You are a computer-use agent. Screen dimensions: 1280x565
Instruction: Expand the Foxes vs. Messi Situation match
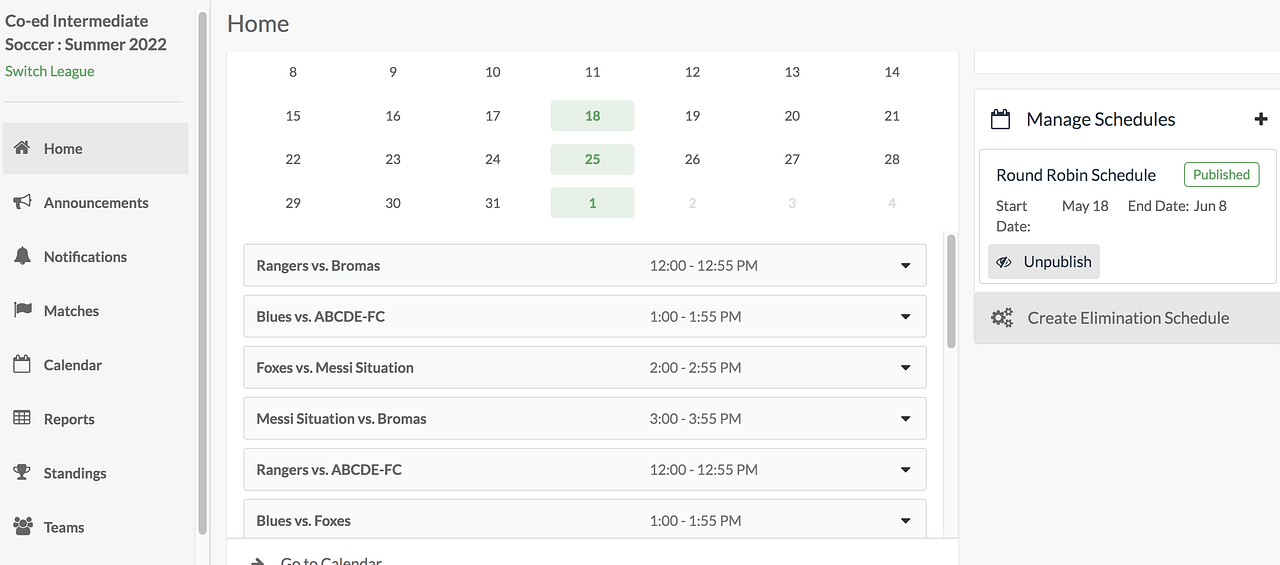(x=905, y=368)
